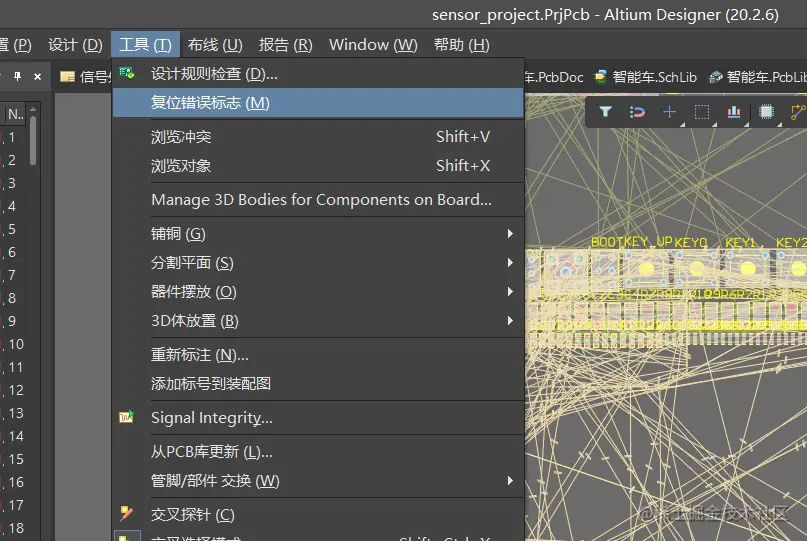Expand the 分割平面 (S) submenu
This screenshot has width=807, height=541.
[318, 263]
